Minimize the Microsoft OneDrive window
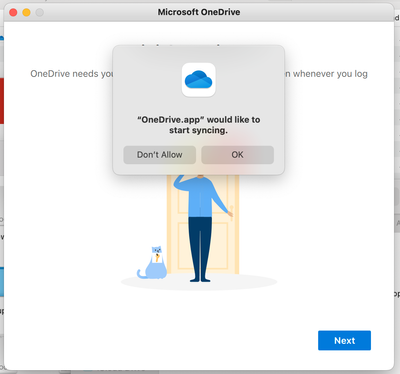400x374 pixels. click(26, 13)
